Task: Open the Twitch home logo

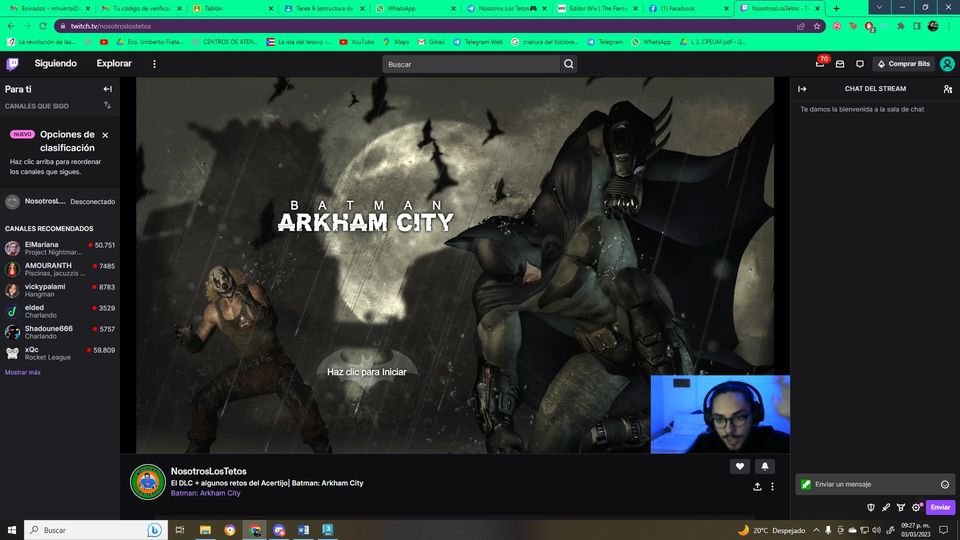Action: point(12,64)
